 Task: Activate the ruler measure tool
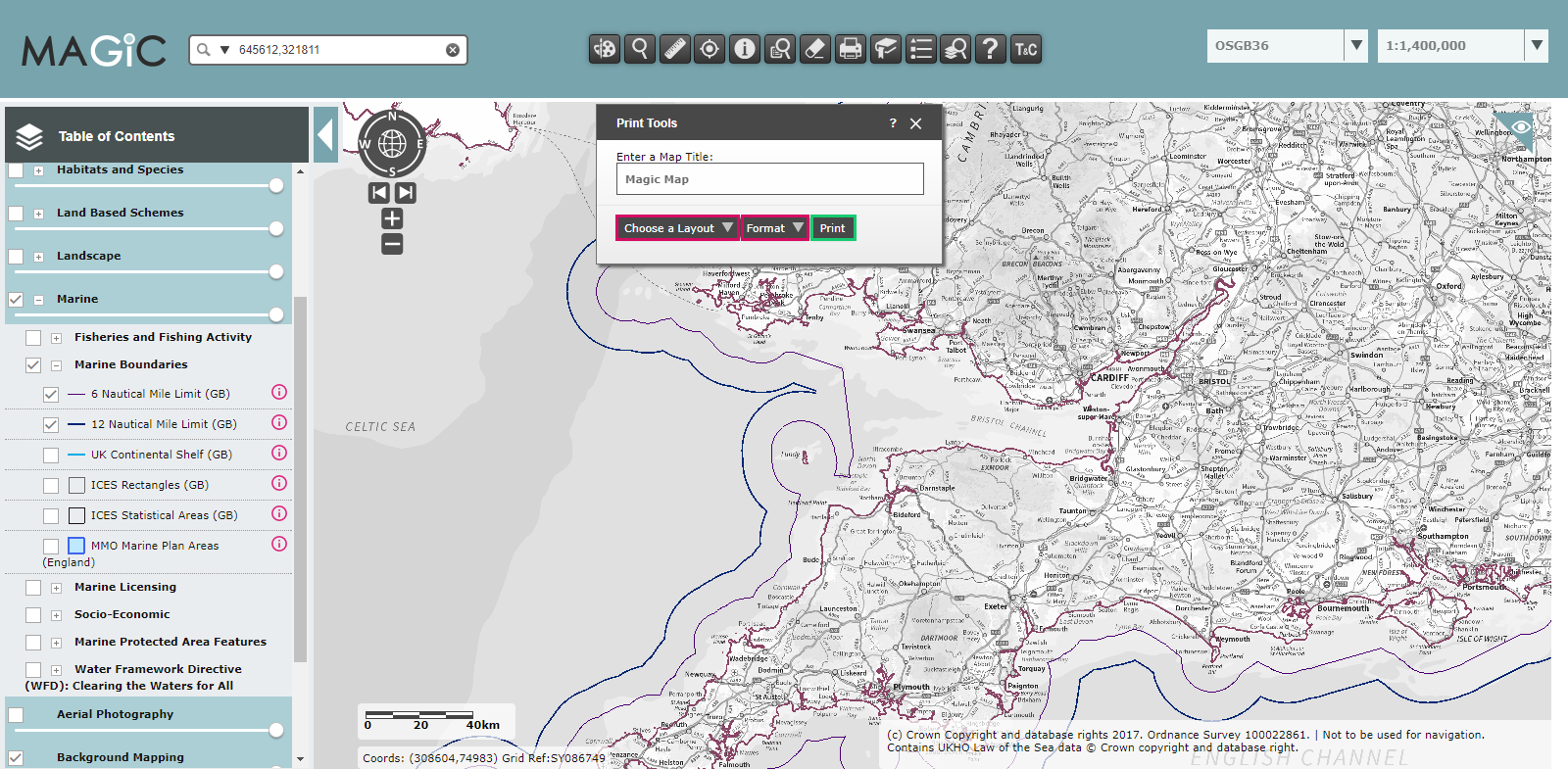pyautogui.click(x=675, y=49)
